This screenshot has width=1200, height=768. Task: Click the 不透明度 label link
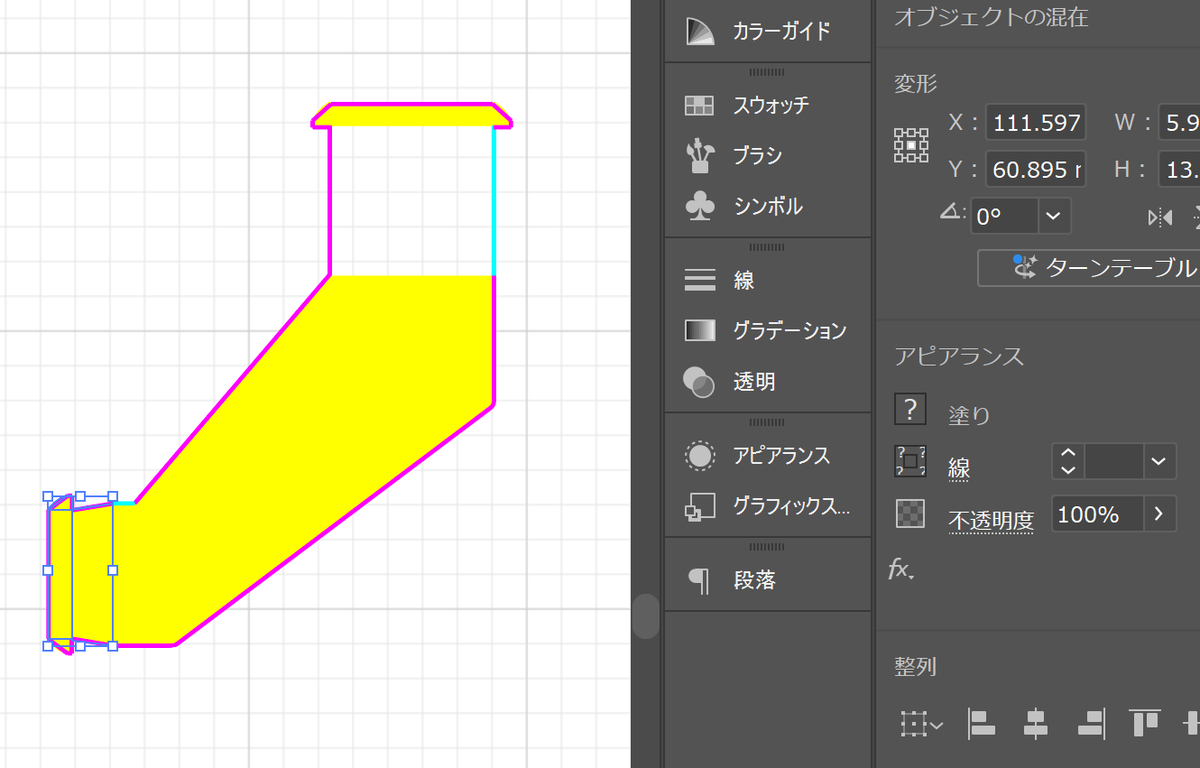pyautogui.click(x=991, y=519)
